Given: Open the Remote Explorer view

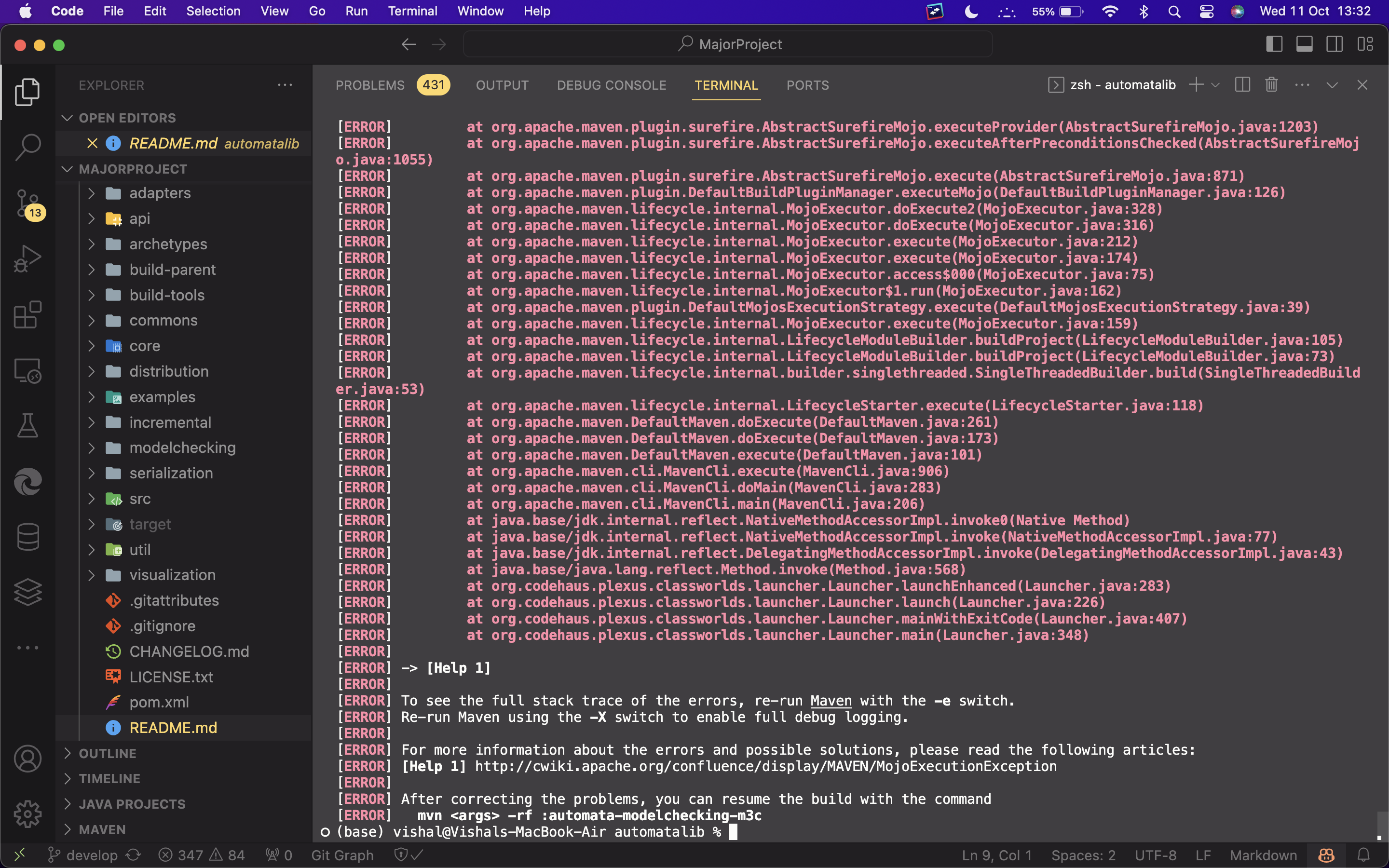Looking at the screenshot, I should (27, 370).
